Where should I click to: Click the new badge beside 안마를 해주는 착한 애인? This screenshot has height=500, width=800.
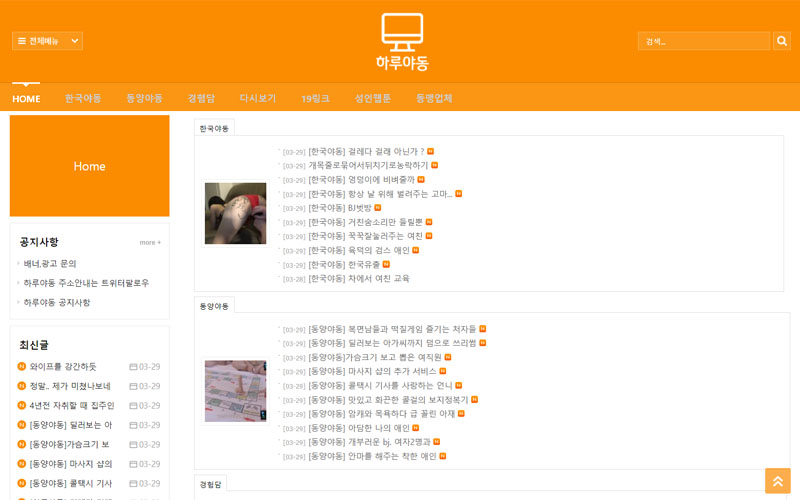tap(443, 456)
